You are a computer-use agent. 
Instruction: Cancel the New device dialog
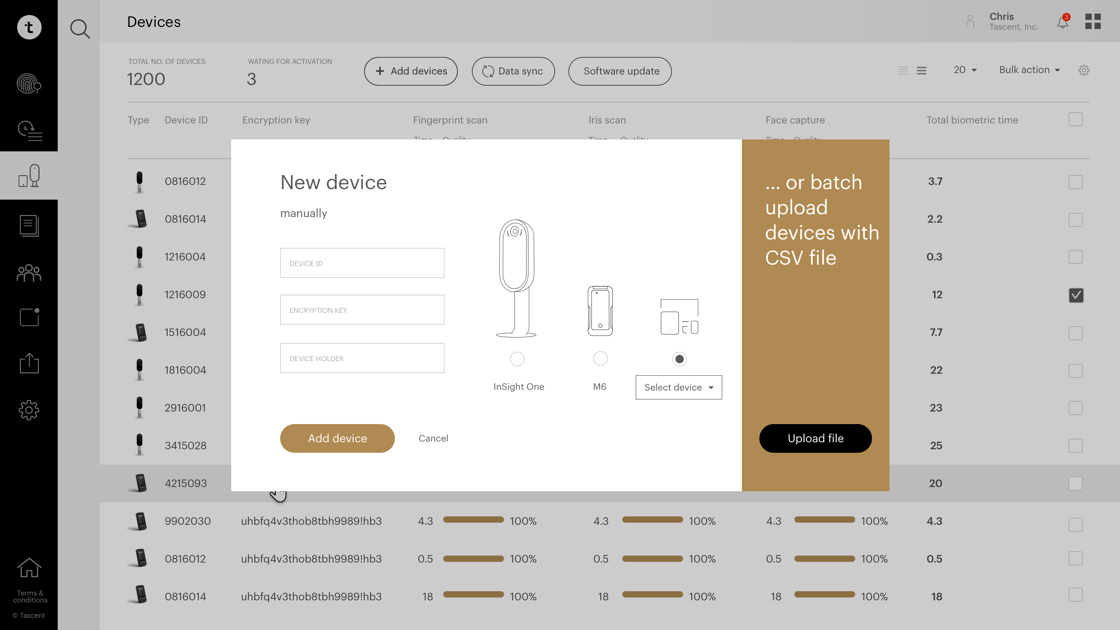[x=433, y=438]
